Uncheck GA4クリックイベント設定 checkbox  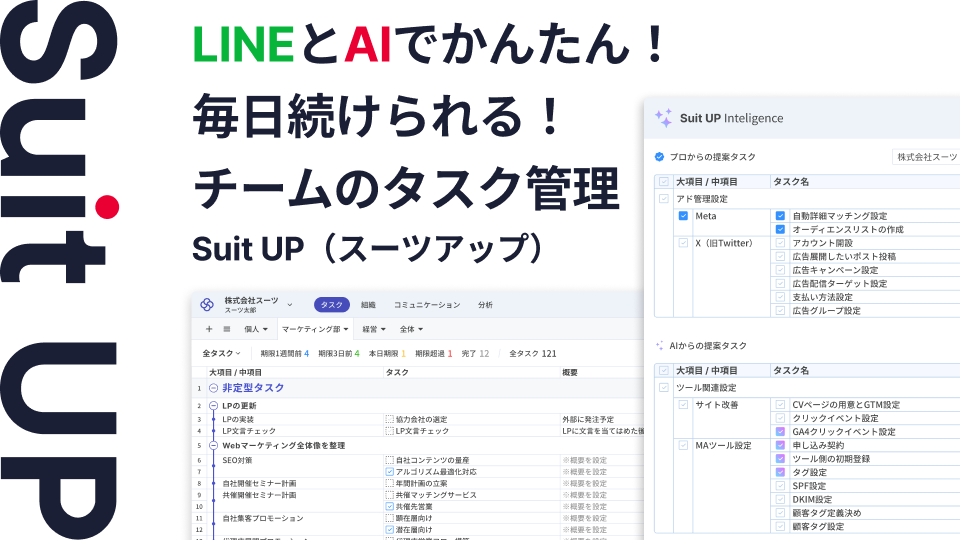pos(780,431)
